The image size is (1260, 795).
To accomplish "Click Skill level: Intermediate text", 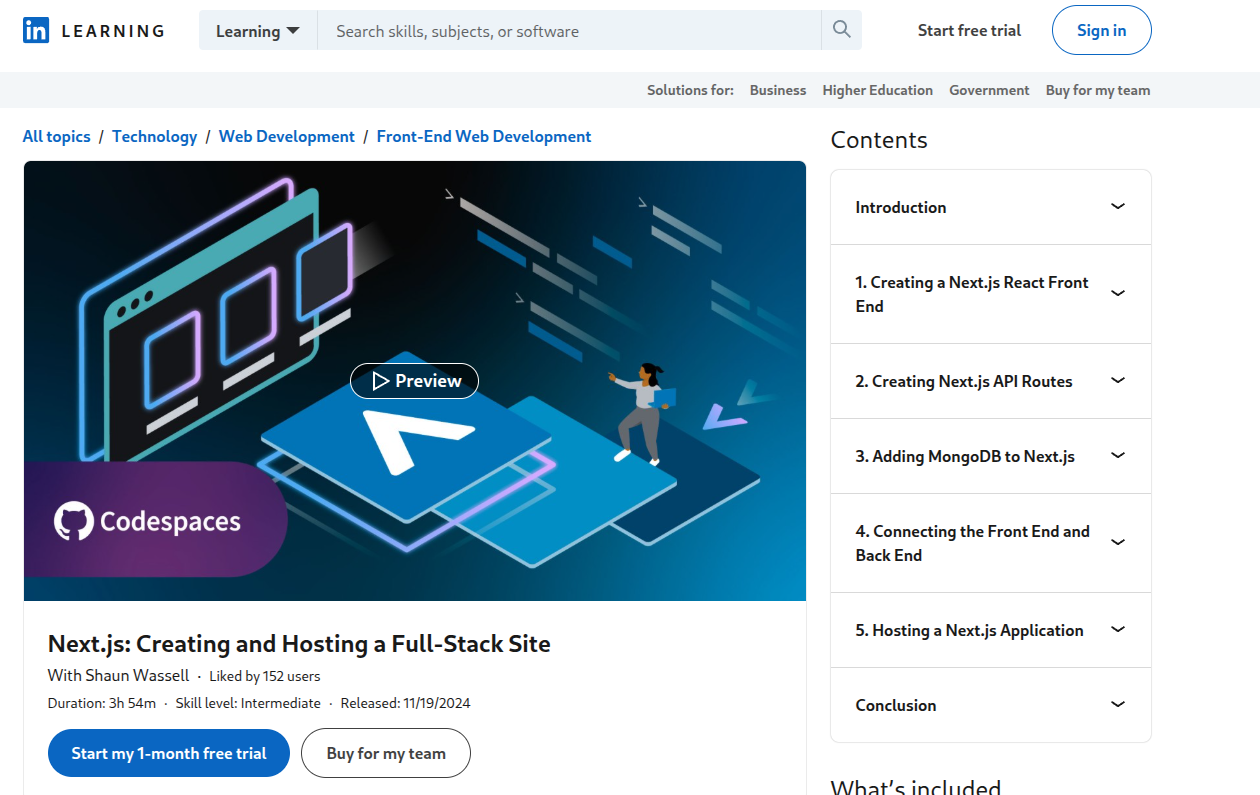I will point(248,703).
